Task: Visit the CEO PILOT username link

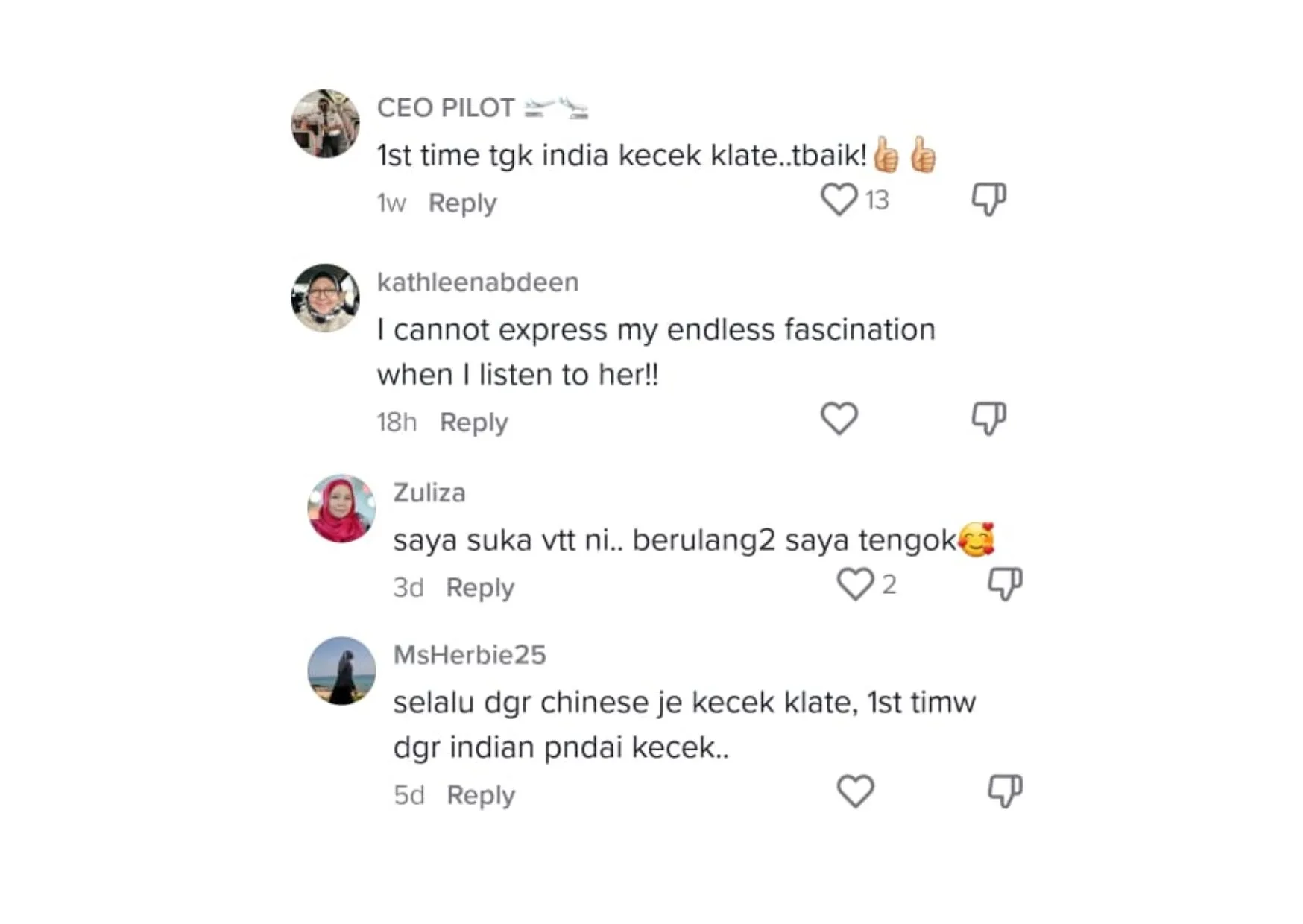Action: click(446, 108)
